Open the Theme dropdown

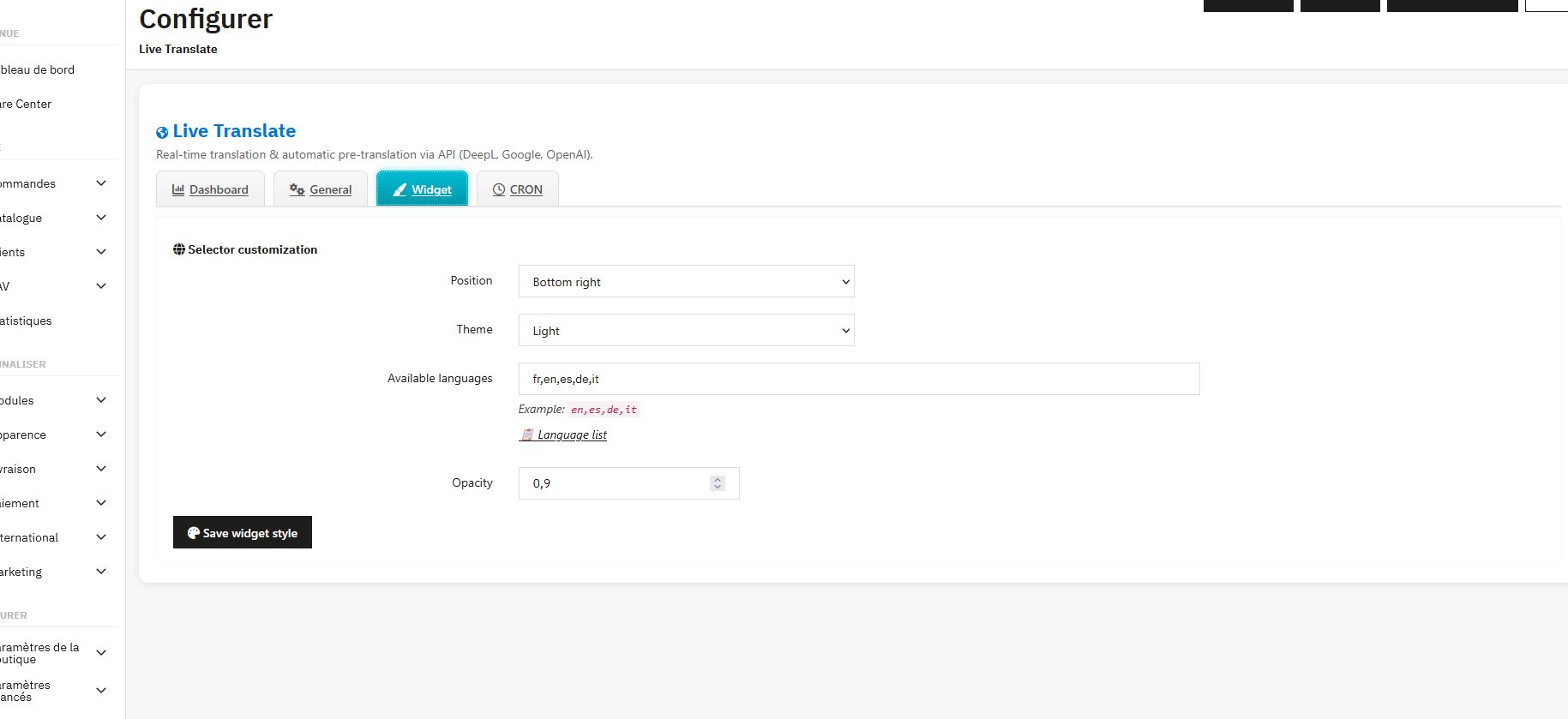pyautogui.click(x=686, y=330)
